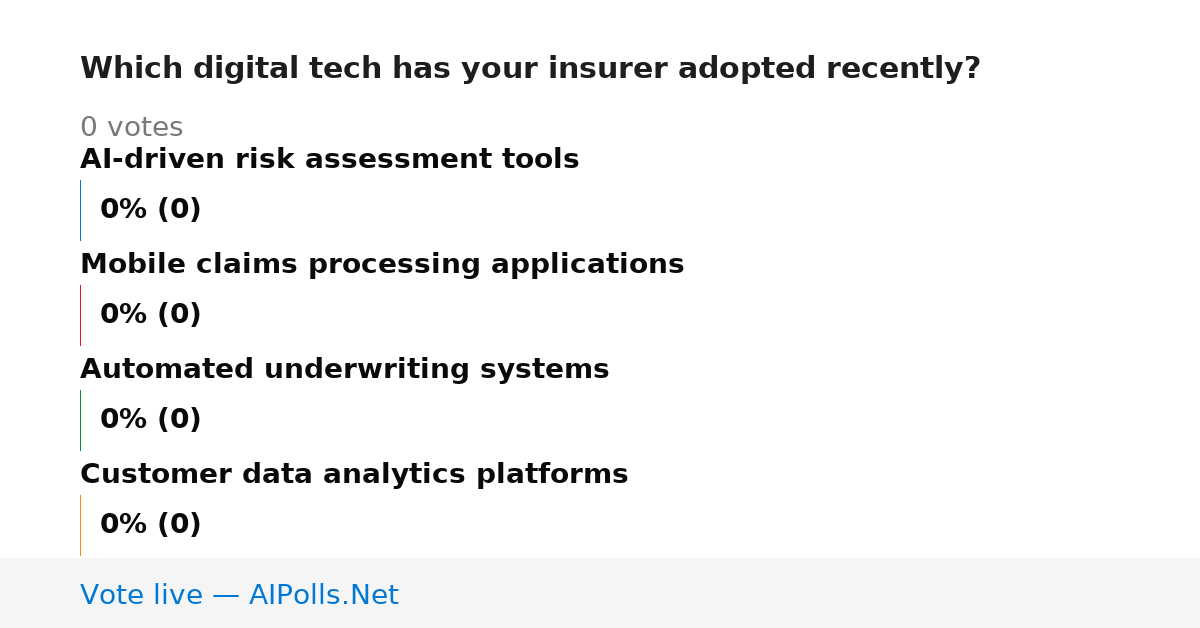
Task: Select the AI-driven risk assessment tools option
Action: tap(329, 159)
